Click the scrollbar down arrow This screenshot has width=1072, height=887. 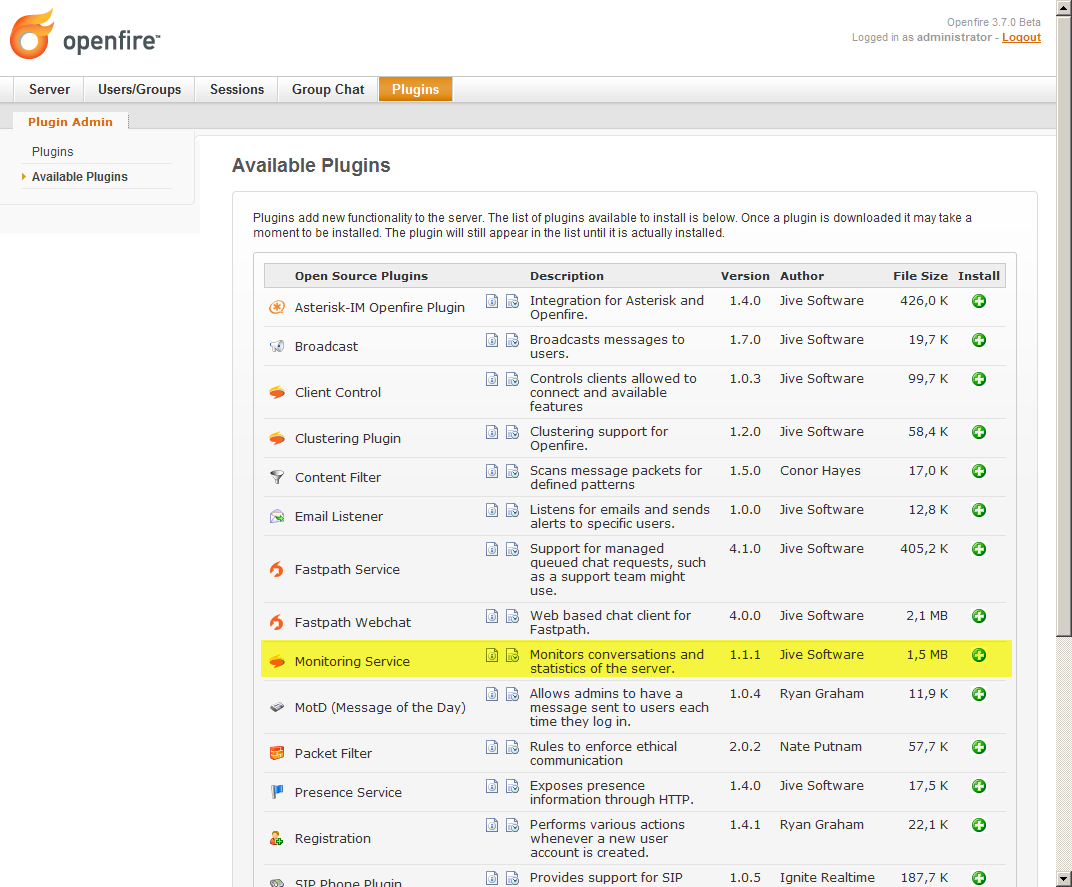coord(1064,879)
